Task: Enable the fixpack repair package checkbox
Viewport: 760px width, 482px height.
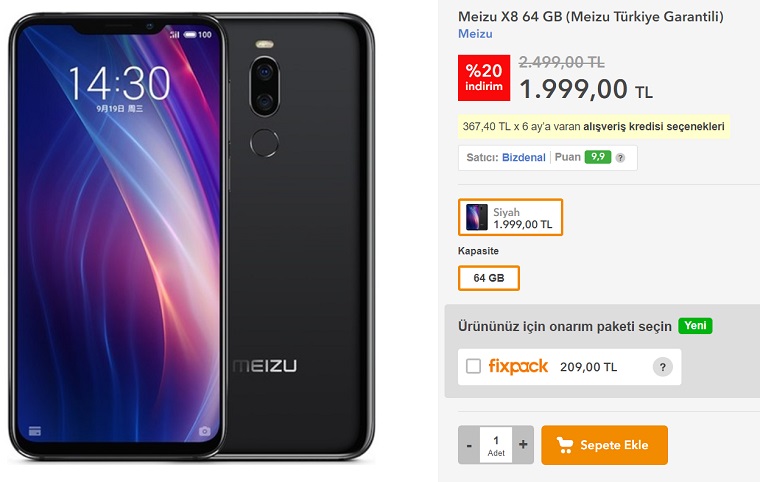Action: click(473, 366)
